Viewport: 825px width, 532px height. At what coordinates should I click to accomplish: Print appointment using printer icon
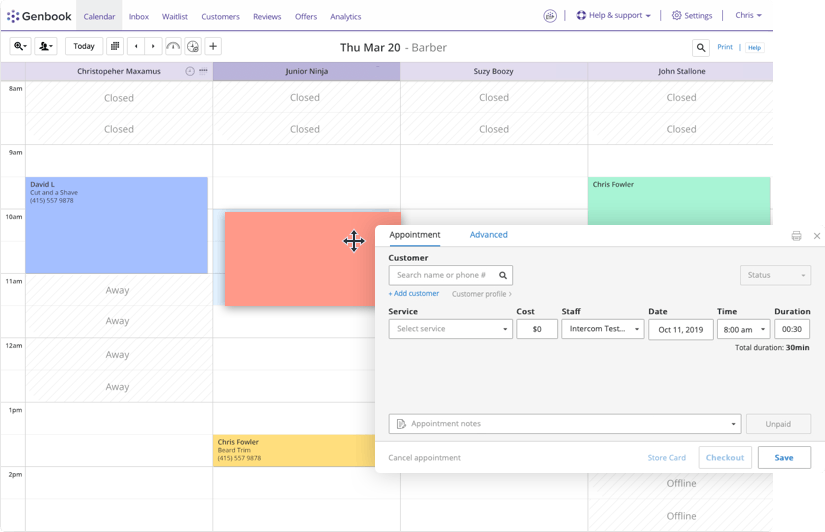click(796, 236)
